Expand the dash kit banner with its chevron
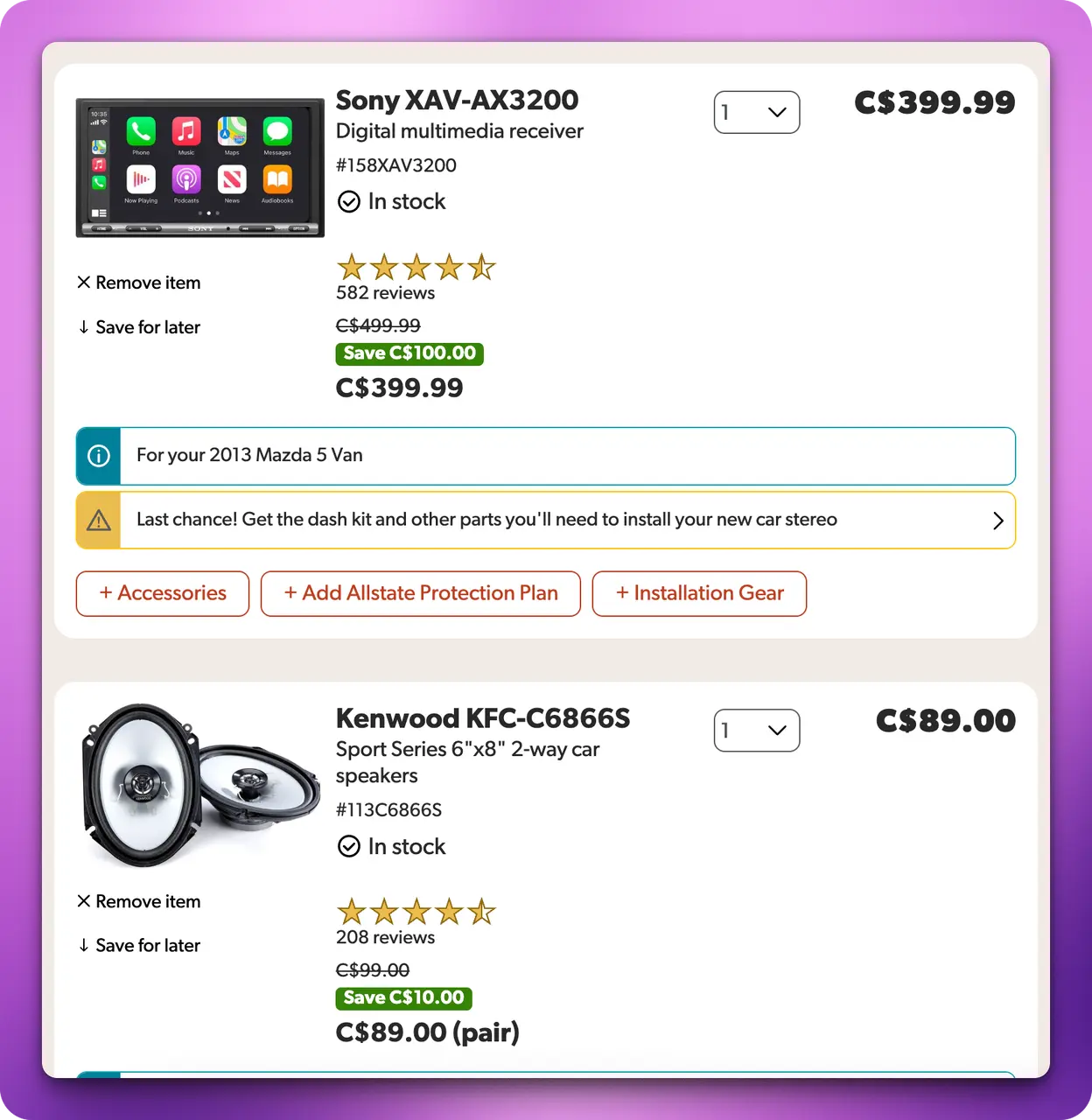Viewport: 1092px width, 1120px height. pos(997,521)
